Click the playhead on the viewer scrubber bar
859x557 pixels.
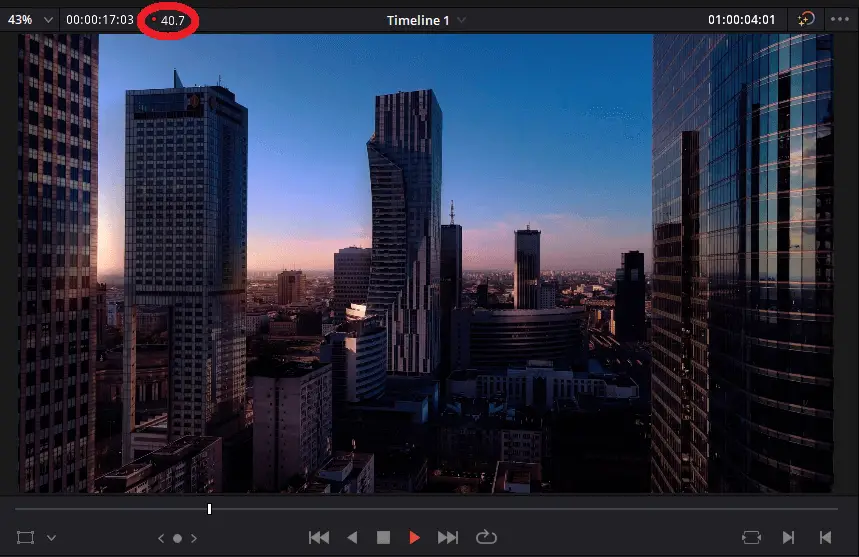click(209, 509)
